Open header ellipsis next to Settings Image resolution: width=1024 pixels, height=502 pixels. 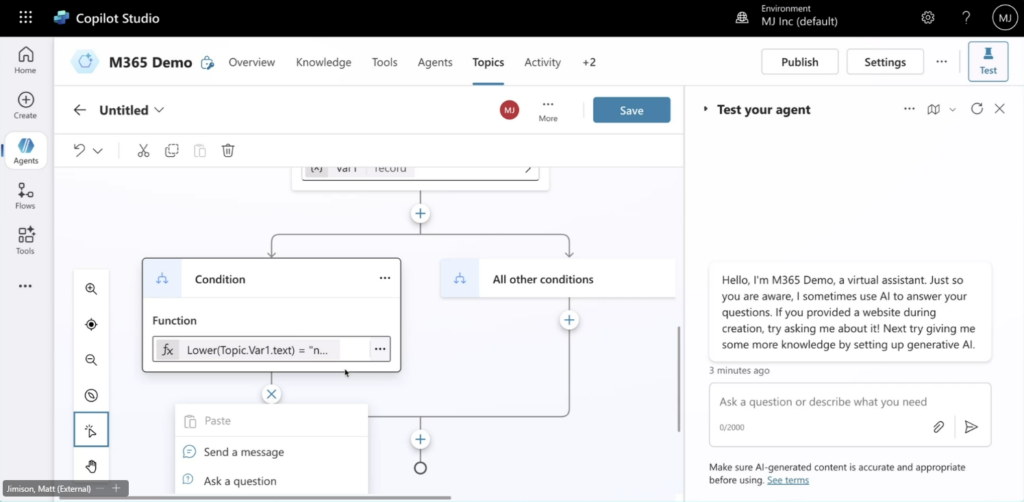941,61
